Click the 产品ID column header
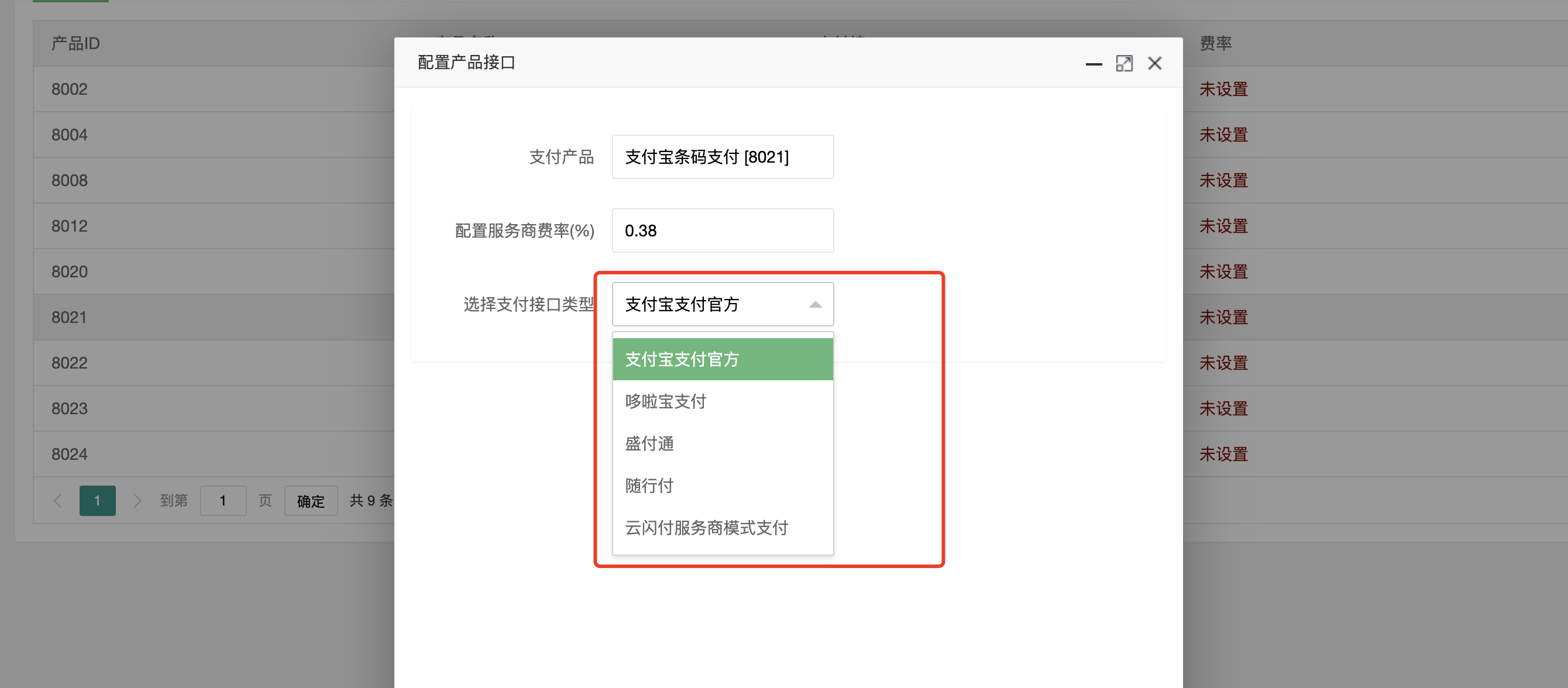1568x688 pixels. pyautogui.click(x=75, y=43)
